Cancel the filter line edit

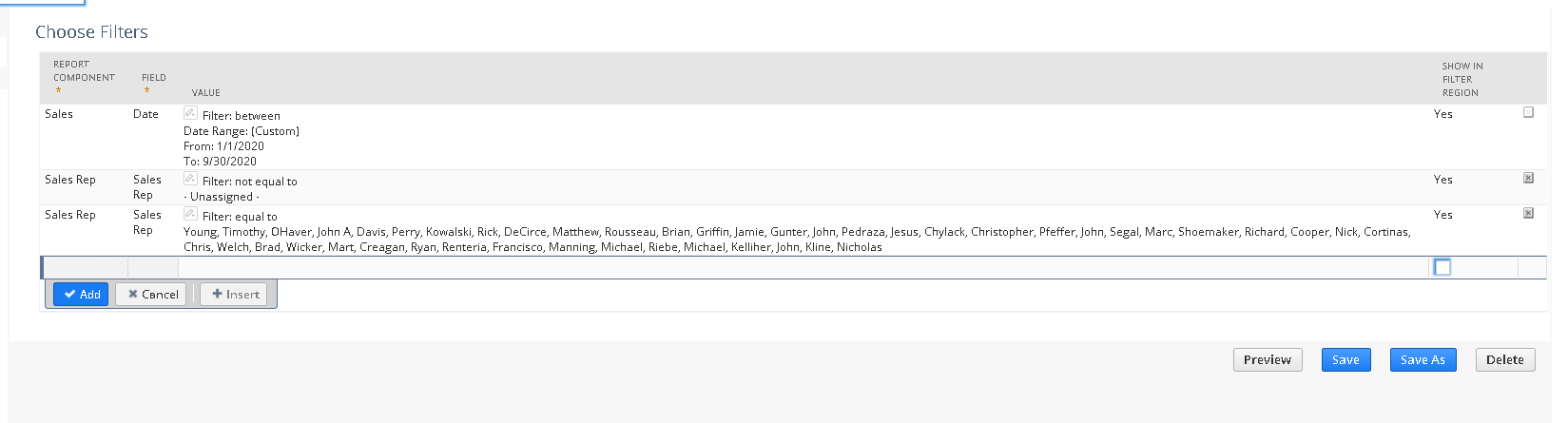152,295
